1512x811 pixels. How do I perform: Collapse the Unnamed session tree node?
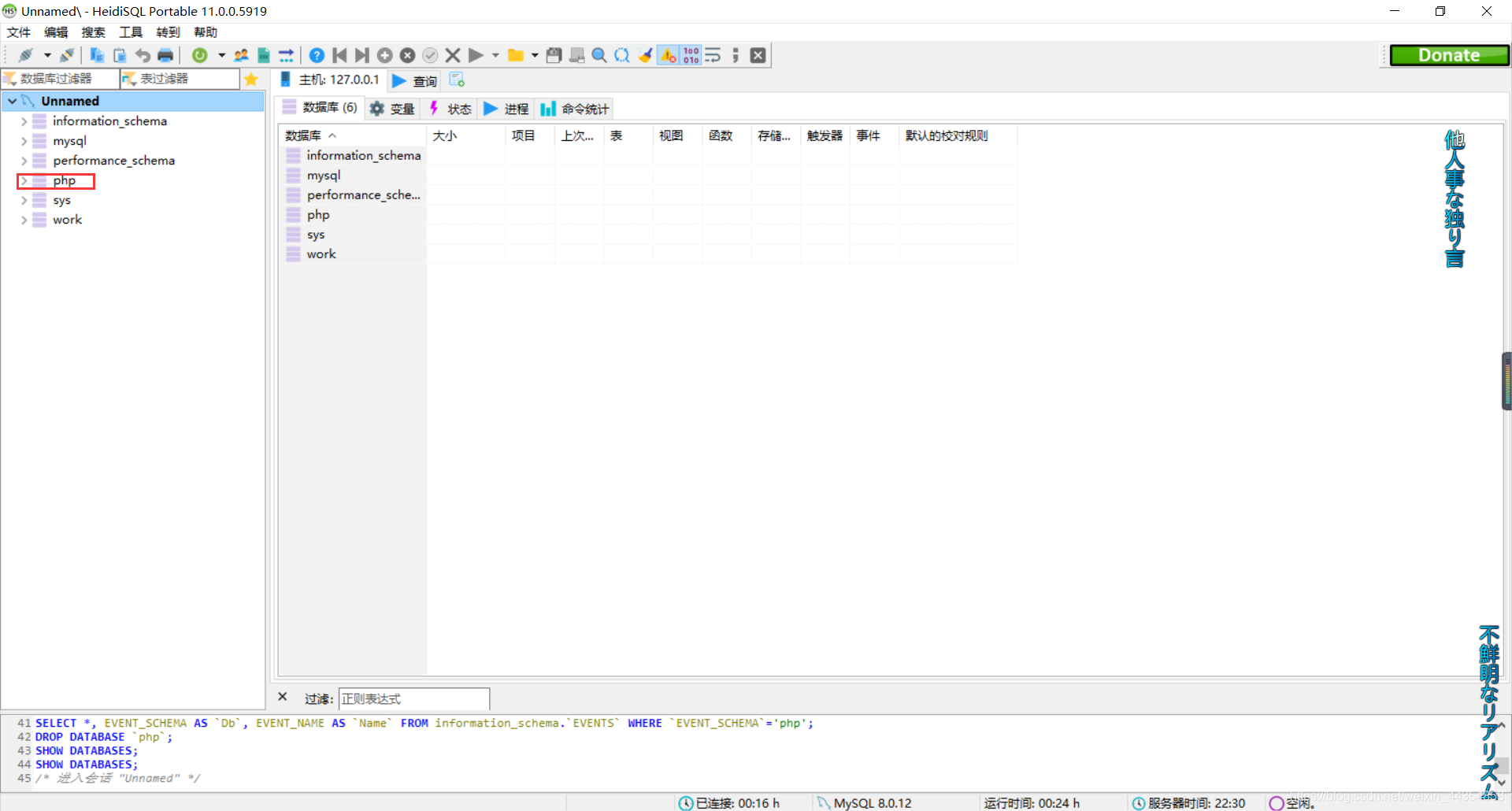13,101
